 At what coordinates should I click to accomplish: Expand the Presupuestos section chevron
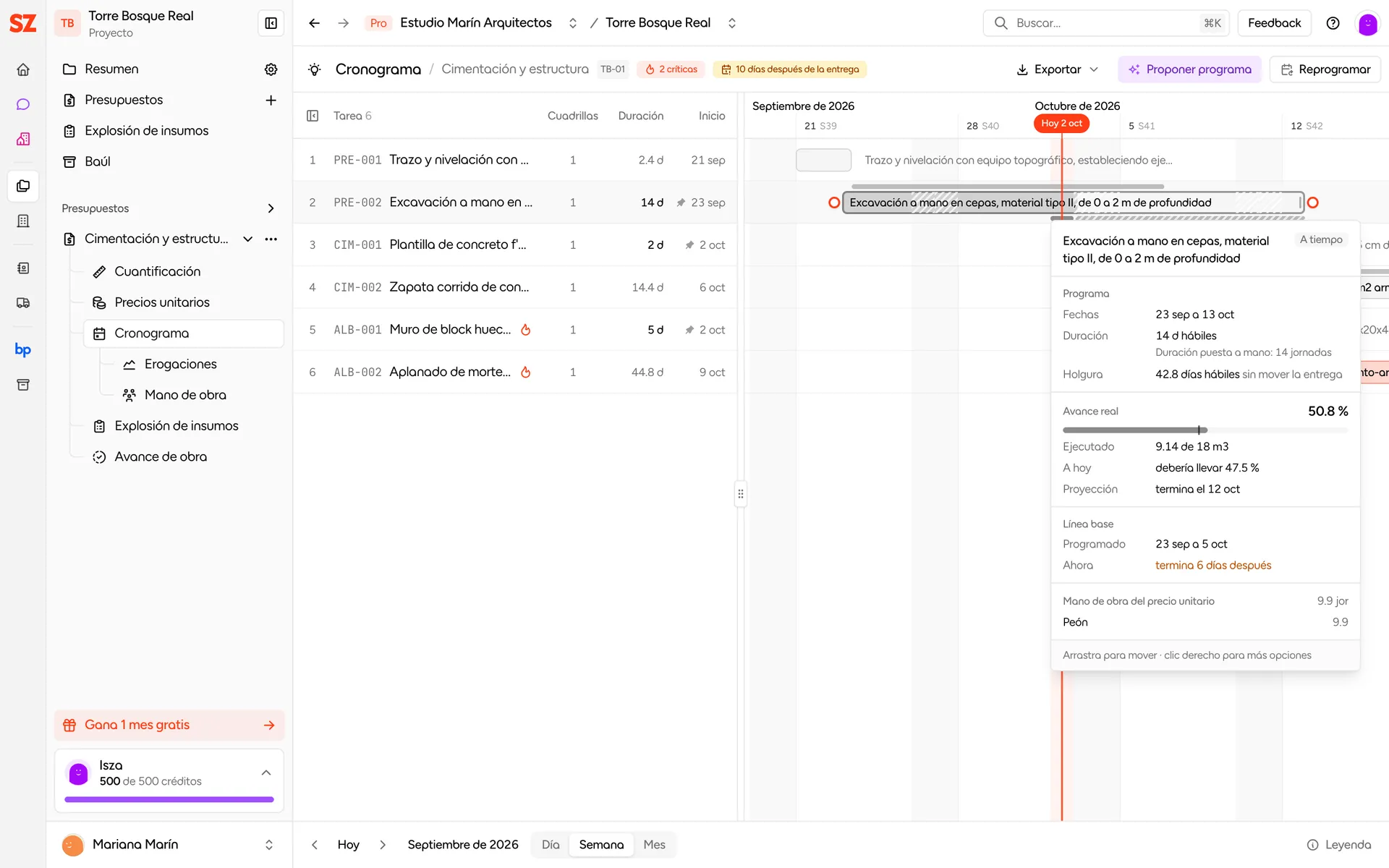[271, 208]
